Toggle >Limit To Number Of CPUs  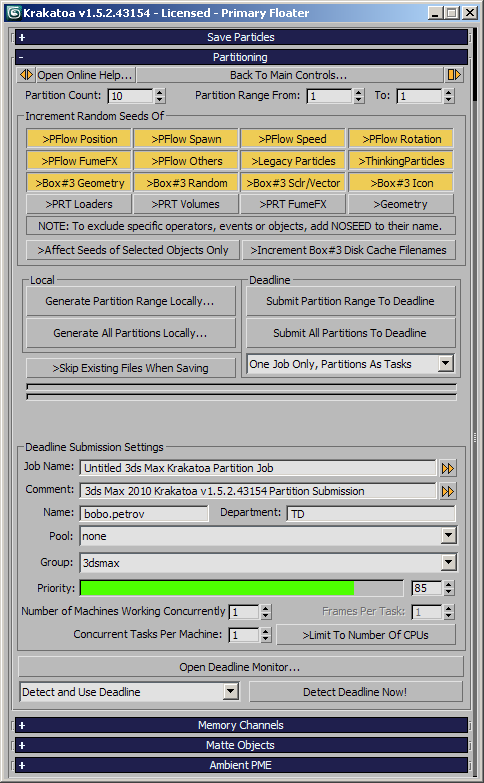[x=366, y=635]
